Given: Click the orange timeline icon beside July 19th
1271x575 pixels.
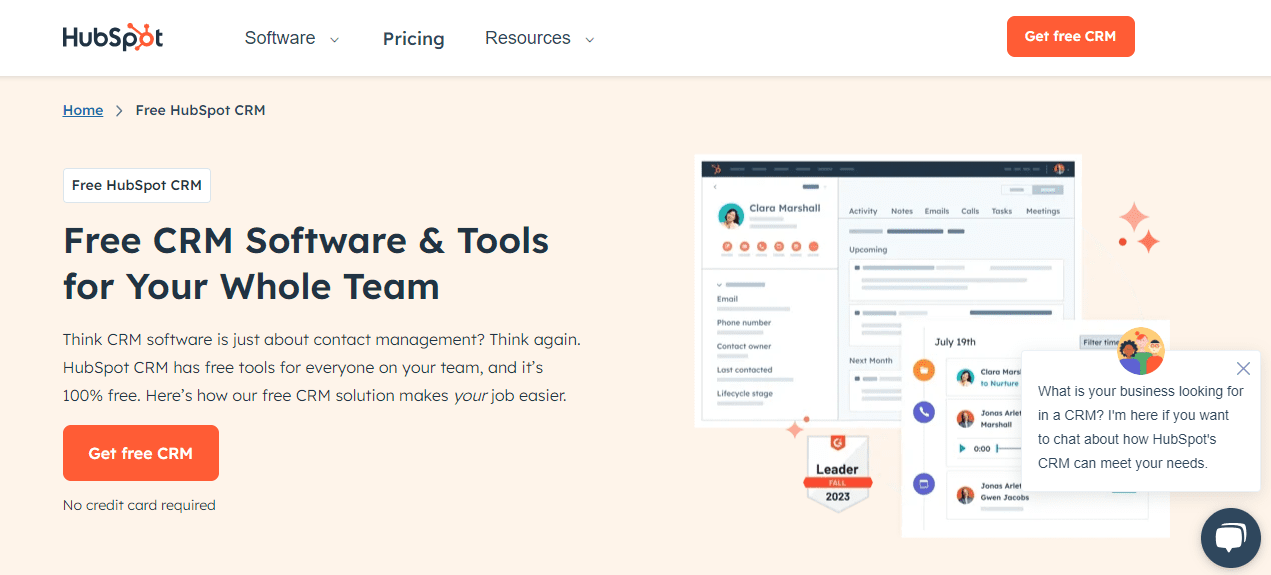Looking at the screenshot, I should (x=924, y=370).
